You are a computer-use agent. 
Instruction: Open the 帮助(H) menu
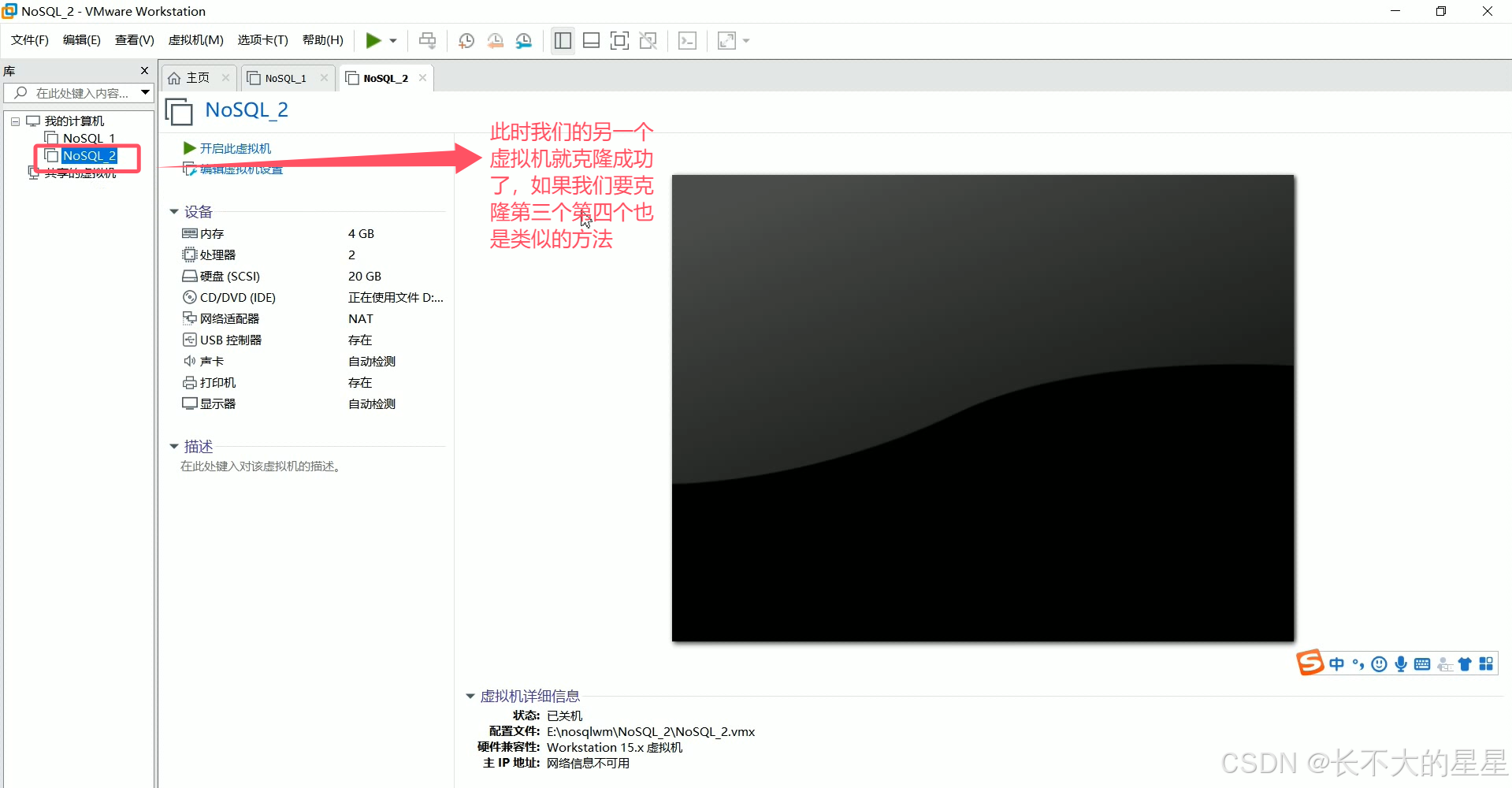323,40
